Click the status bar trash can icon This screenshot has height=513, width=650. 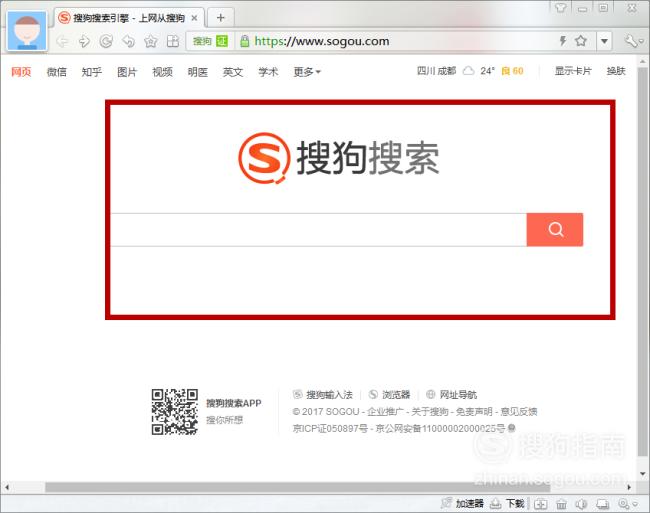click(561, 504)
